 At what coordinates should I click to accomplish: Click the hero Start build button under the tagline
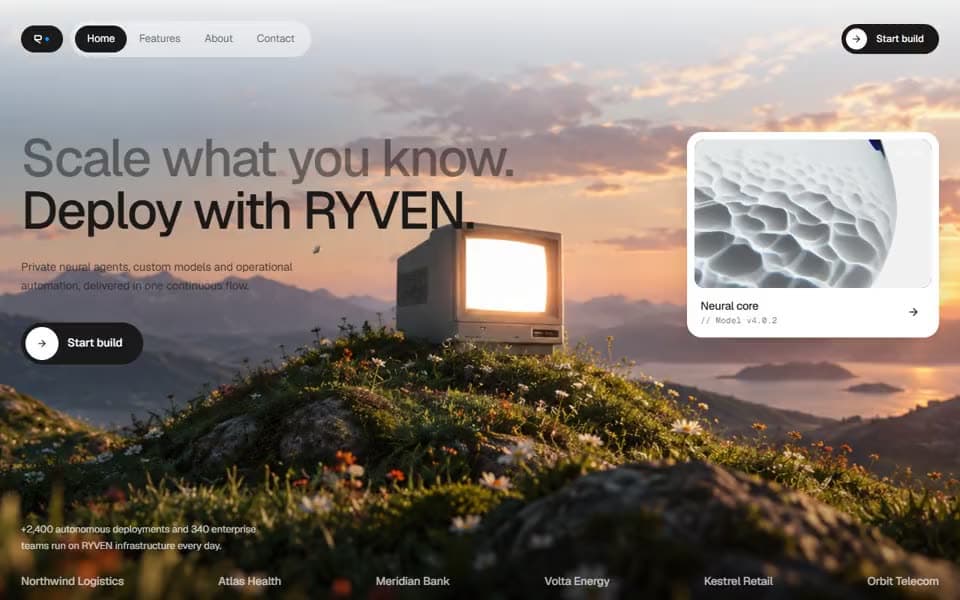click(x=82, y=343)
